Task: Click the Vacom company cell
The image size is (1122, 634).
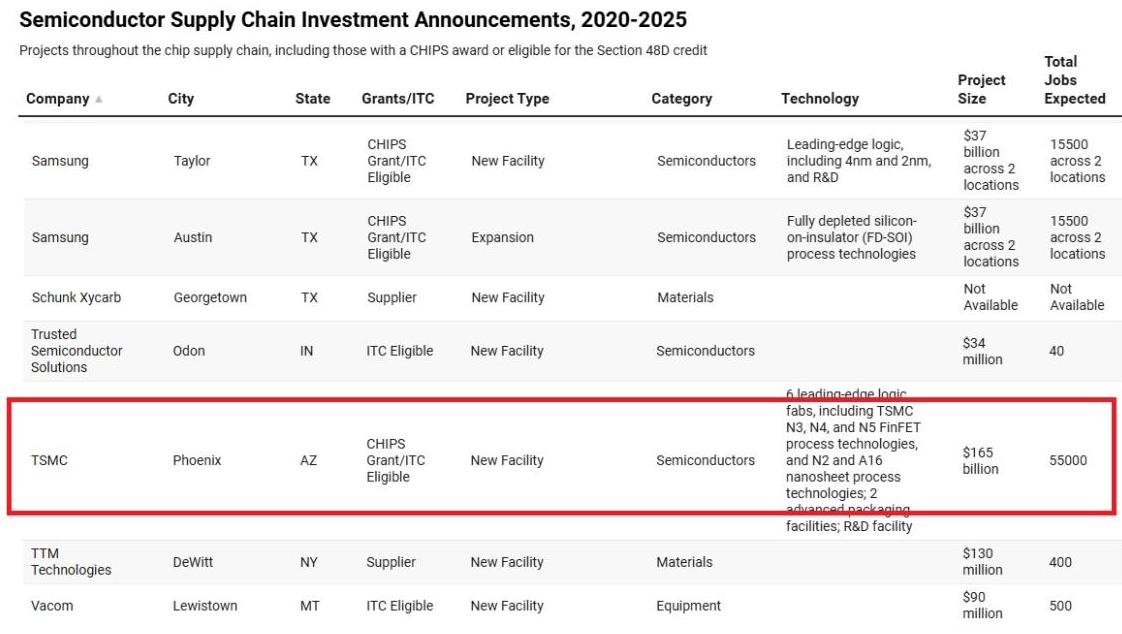Action: (x=52, y=606)
